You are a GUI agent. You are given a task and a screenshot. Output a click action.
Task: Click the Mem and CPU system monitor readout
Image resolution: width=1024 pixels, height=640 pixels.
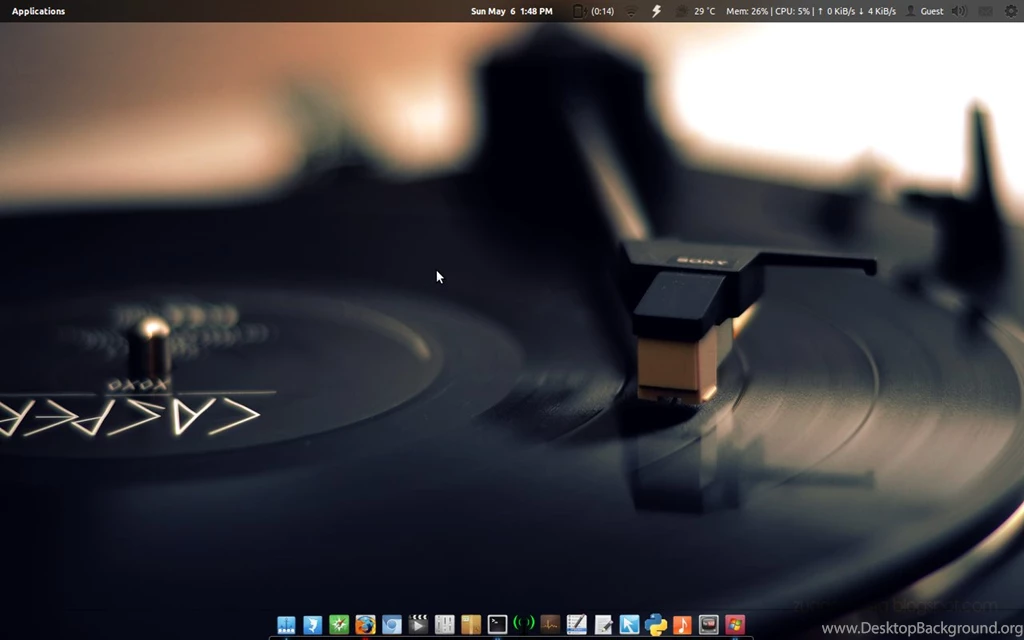pyautogui.click(x=810, y=11)
